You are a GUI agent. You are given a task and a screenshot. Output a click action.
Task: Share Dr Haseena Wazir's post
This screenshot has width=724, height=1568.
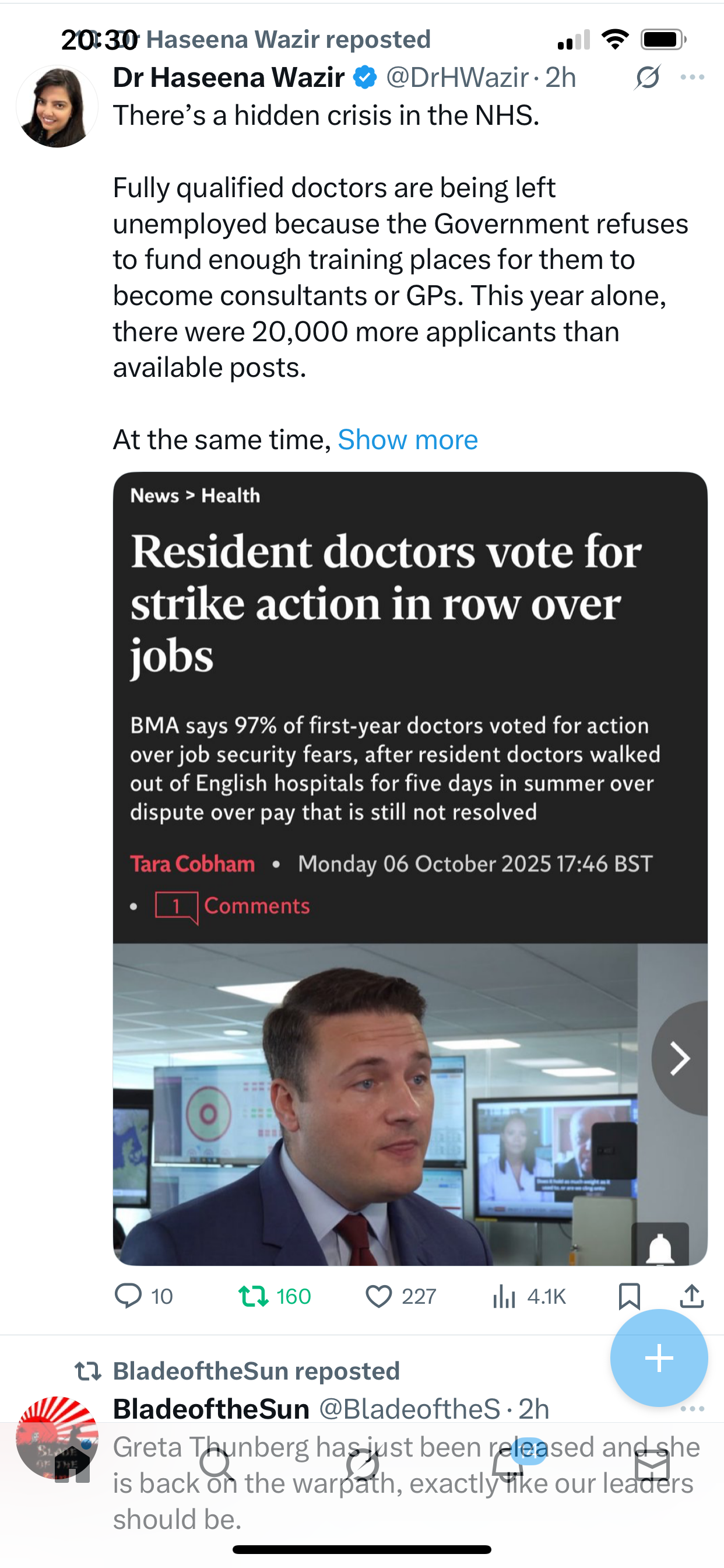pyautogui.click(x=692, y=1296)
